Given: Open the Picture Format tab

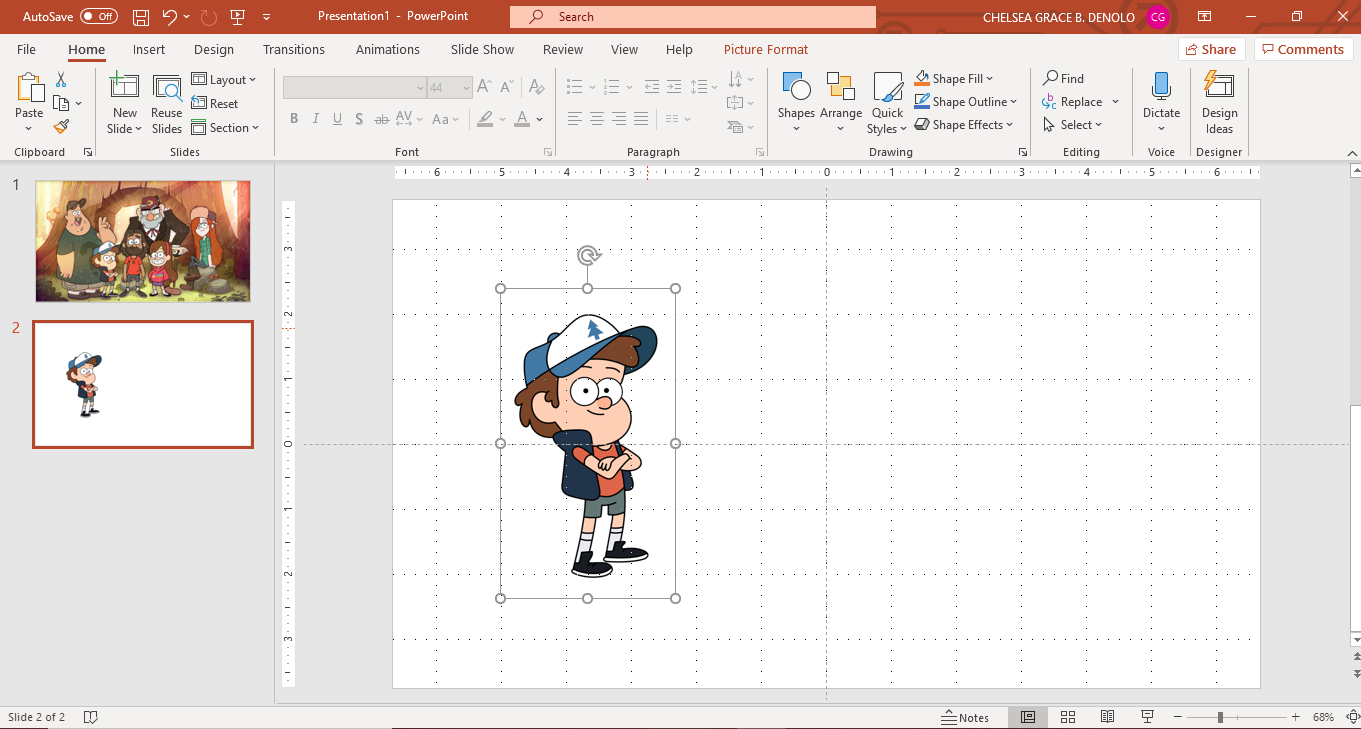Looking at the screenshot, I should pos(766,49).
